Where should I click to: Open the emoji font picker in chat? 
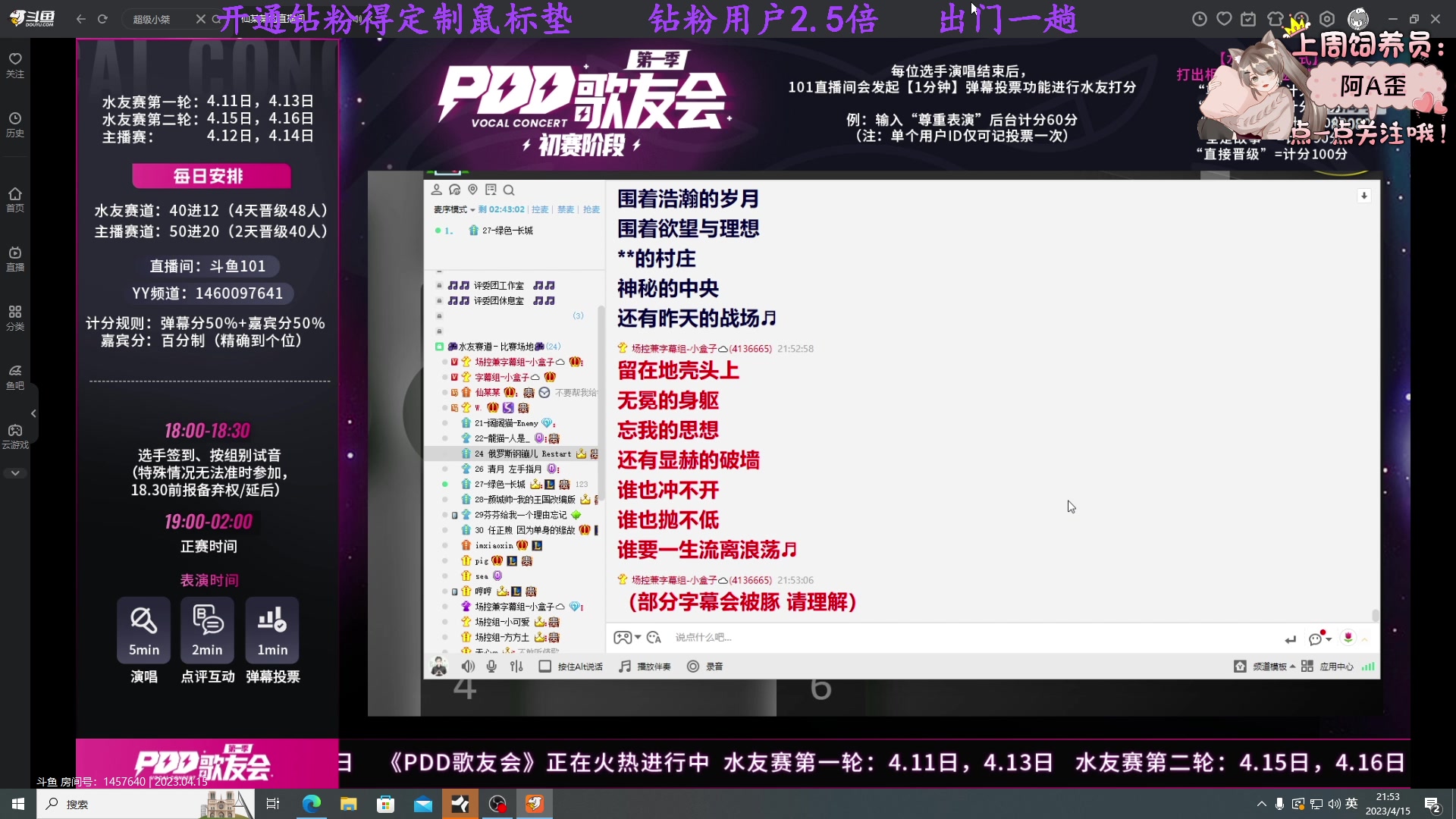(654, 638)
